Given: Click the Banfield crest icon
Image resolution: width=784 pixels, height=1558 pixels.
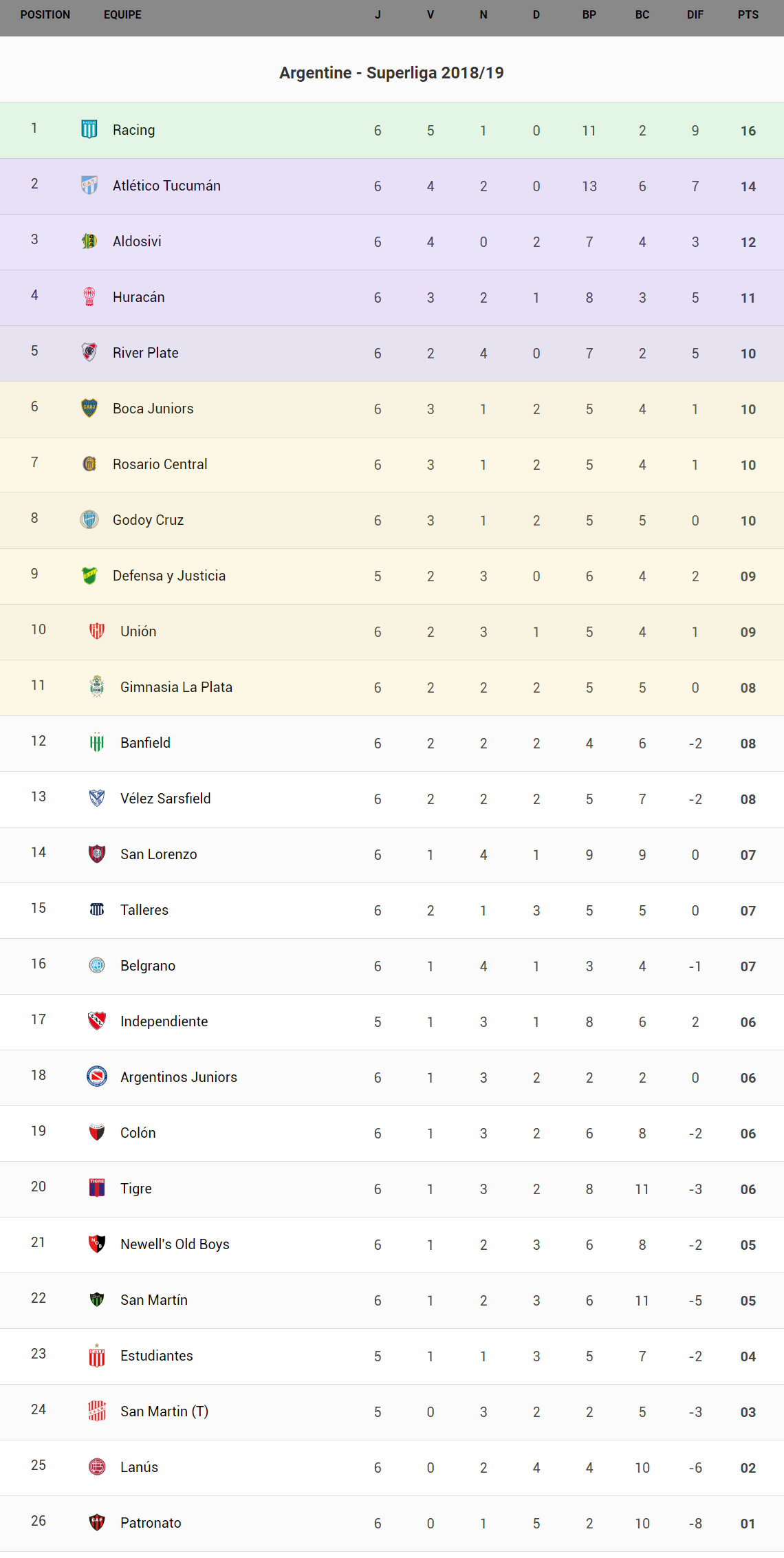Looking at the screenshot, I should tap(97, 742).
